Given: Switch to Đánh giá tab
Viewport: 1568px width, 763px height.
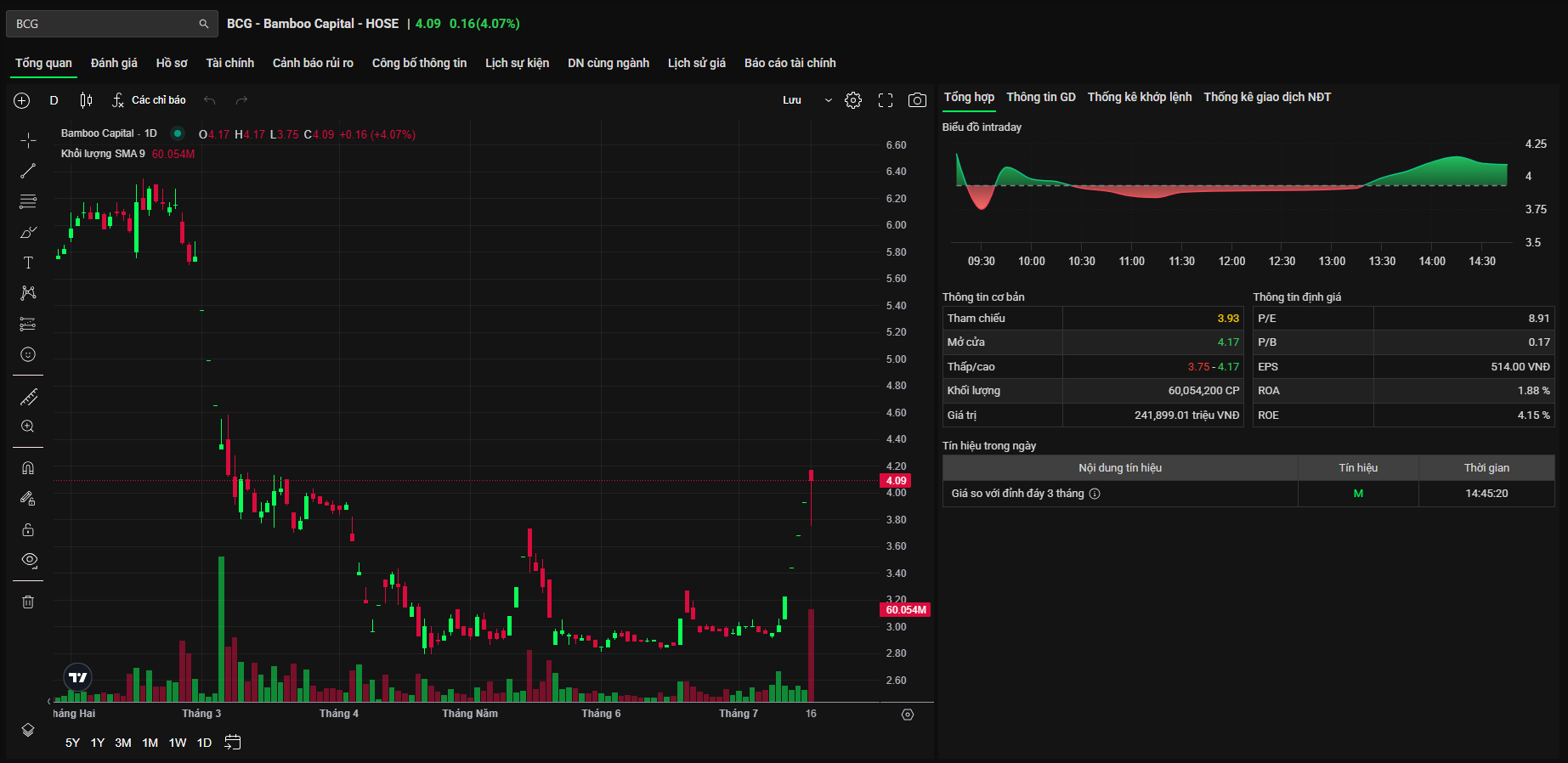Looking at the screenshot, I should (x=114, y=63).
